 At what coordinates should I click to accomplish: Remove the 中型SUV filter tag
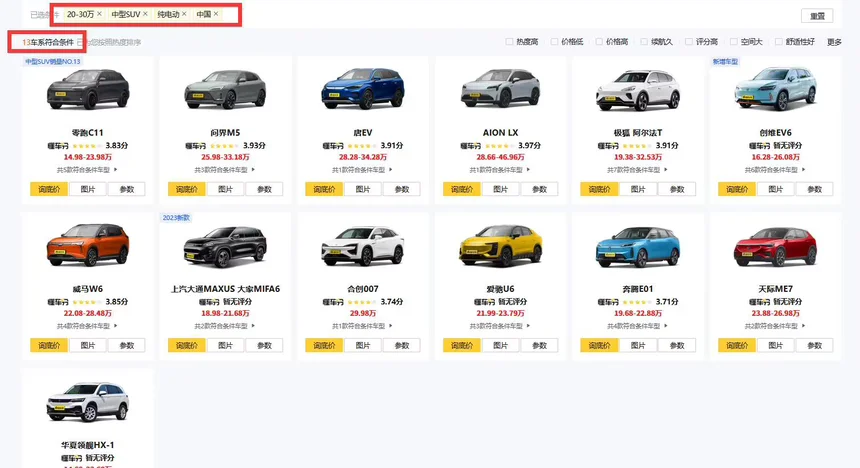[x=145, y=14]
